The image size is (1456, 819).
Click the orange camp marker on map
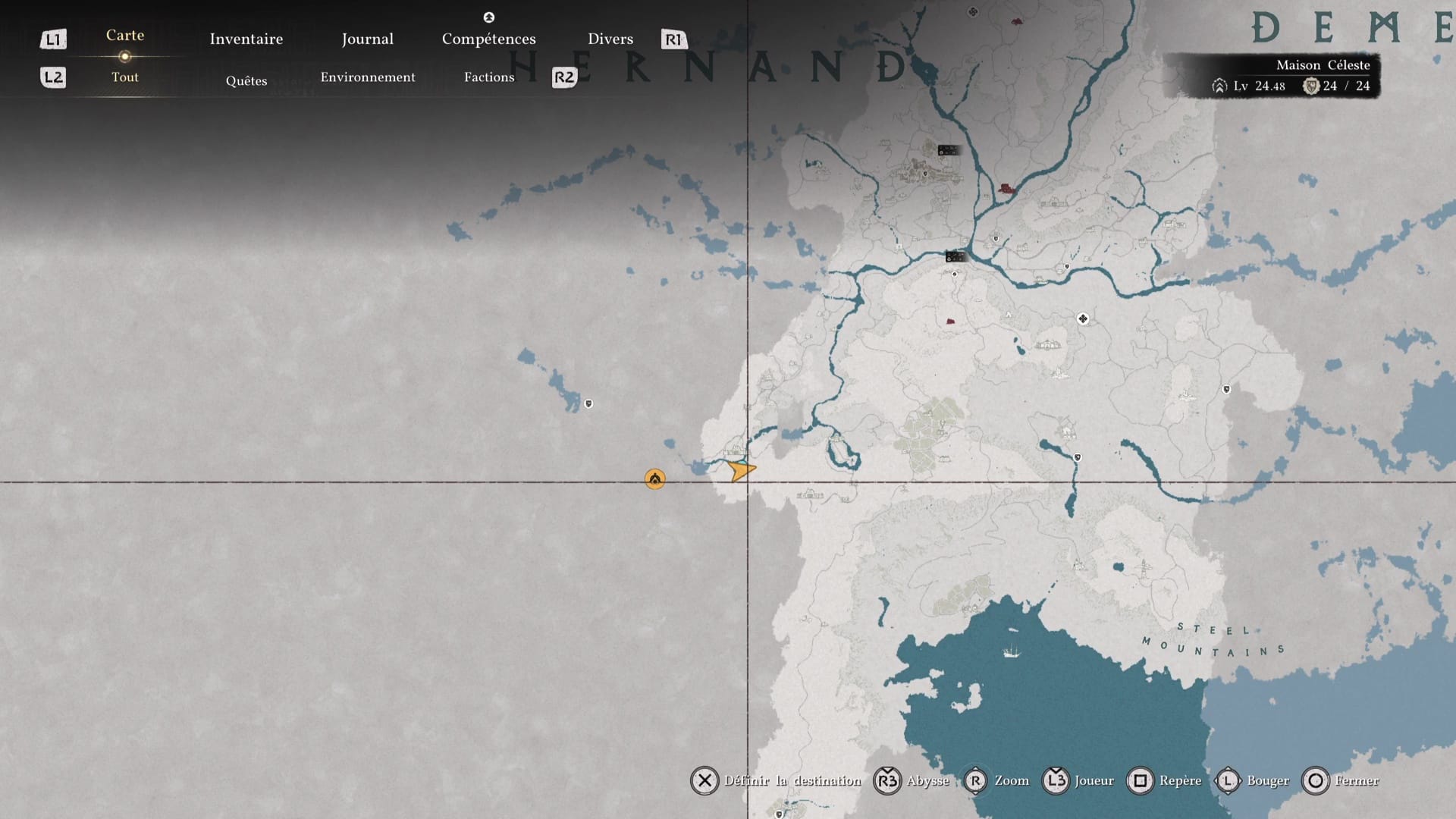pos(654,479)
